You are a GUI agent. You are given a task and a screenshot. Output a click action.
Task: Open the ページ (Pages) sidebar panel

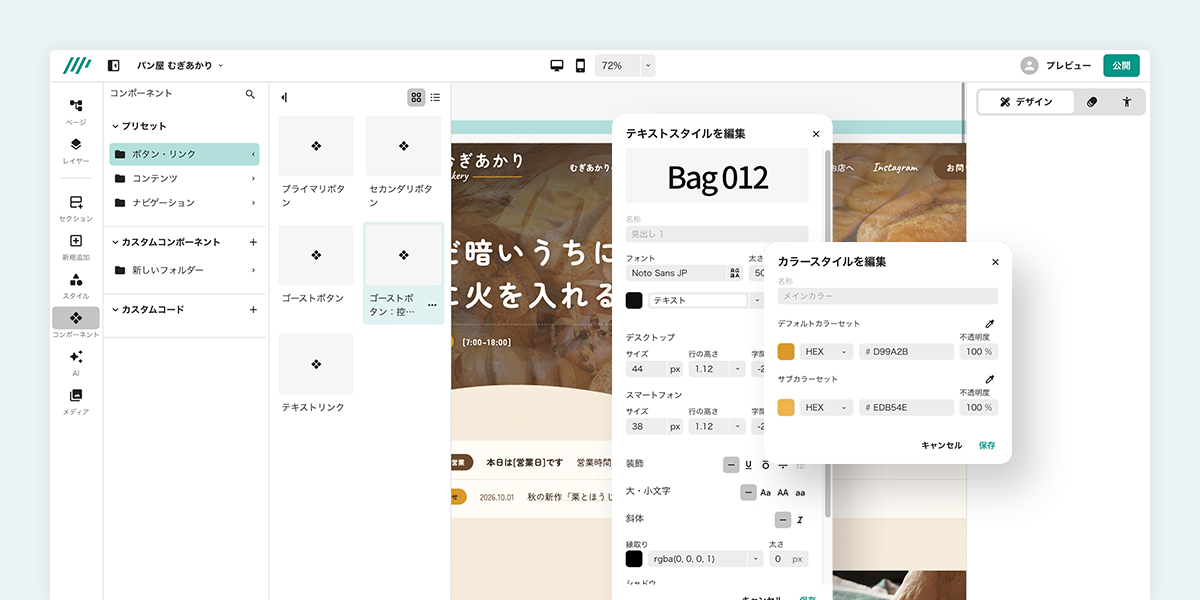(76, 111)
